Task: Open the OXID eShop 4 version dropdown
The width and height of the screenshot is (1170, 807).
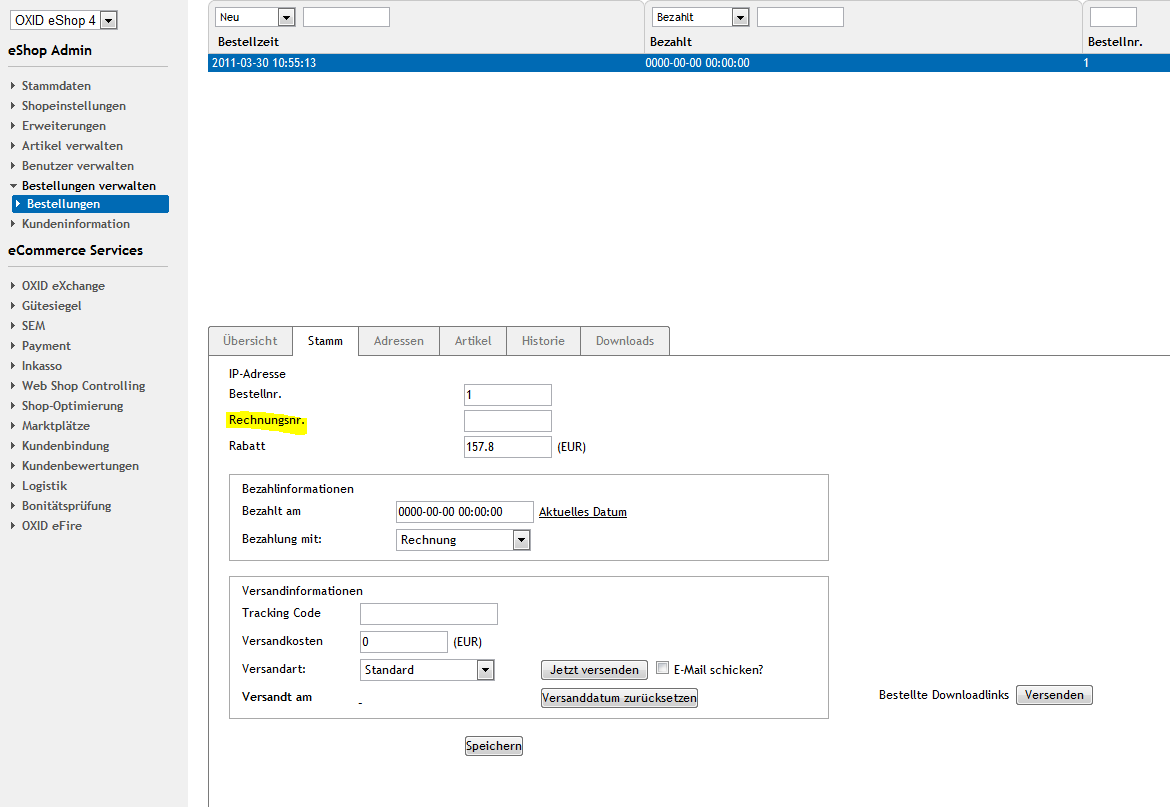Action: pyautogui.click(x=64, y=21)
